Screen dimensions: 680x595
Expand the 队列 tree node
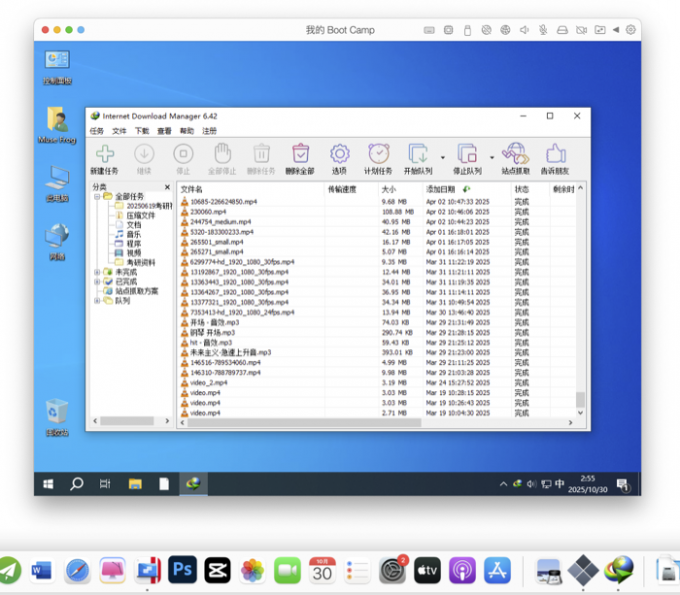[x=97, y=300]
